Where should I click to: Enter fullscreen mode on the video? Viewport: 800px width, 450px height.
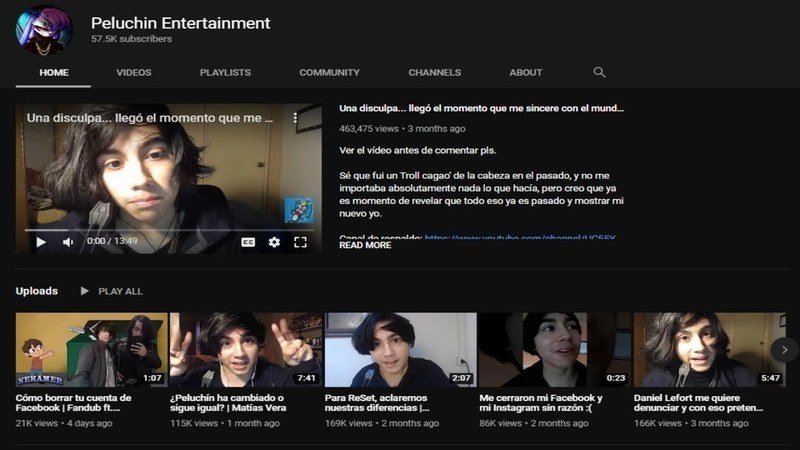pyautogui.click(x=300, y=242)
